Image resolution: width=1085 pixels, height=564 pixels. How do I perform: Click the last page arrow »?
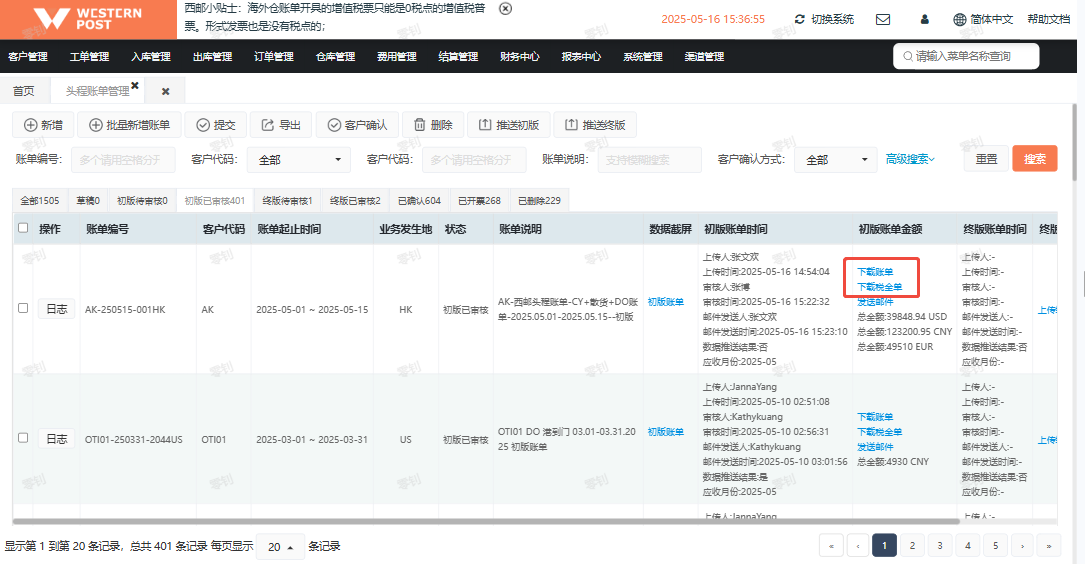(1049, 546)
